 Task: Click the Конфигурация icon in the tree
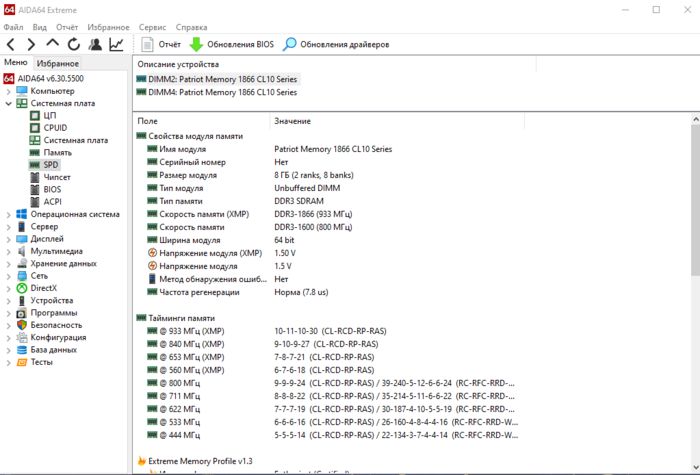21,338
